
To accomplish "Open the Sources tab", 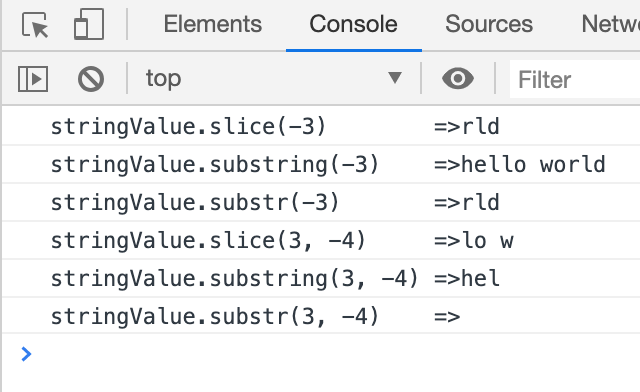I will click(x=489, y=24).
